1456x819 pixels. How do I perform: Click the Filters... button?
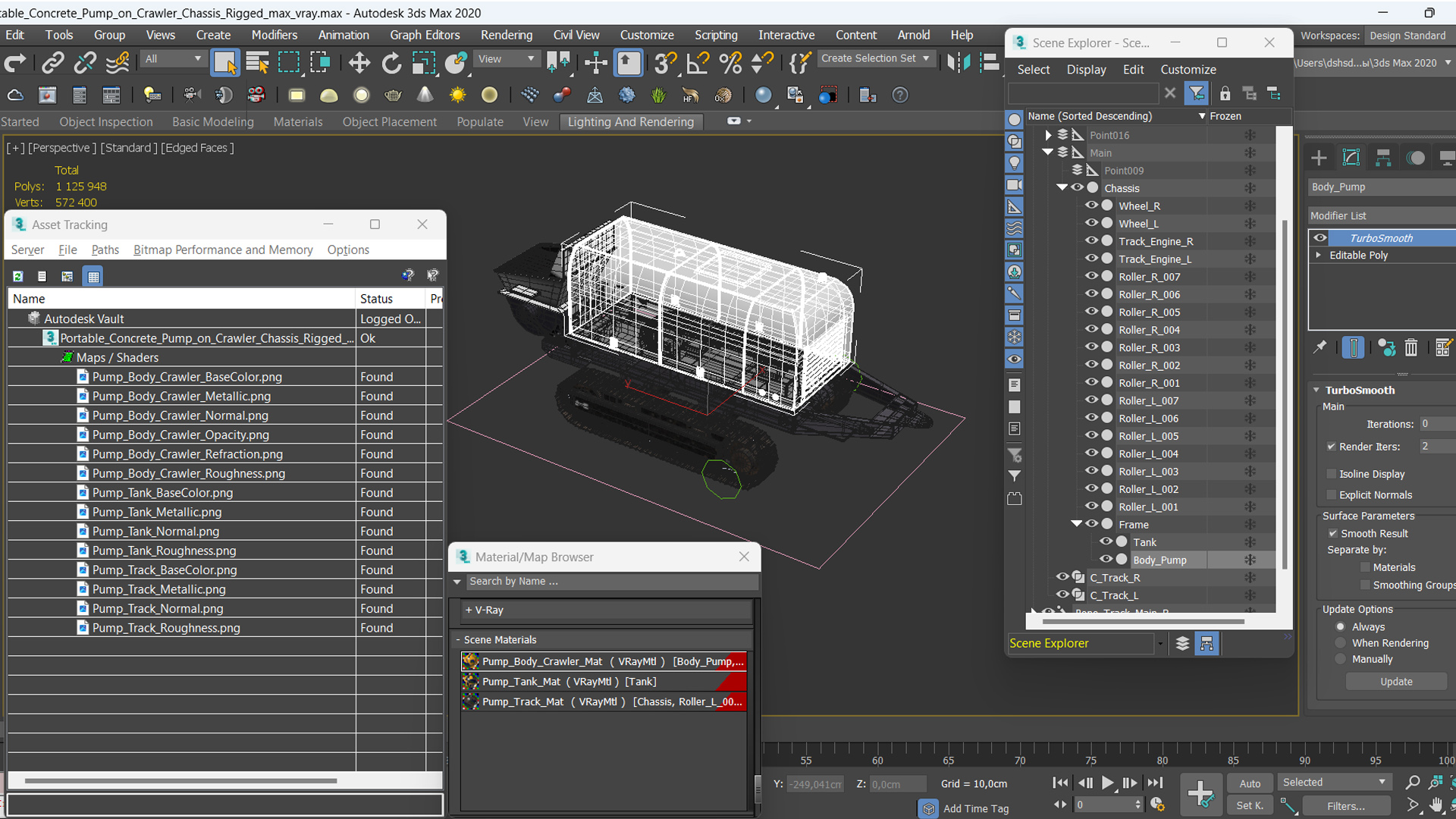1345,806
